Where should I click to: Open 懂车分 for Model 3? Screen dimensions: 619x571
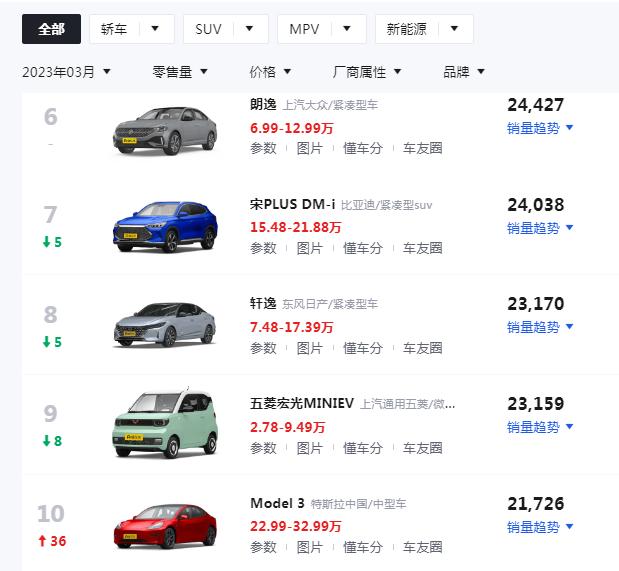[x=363, y=547]
